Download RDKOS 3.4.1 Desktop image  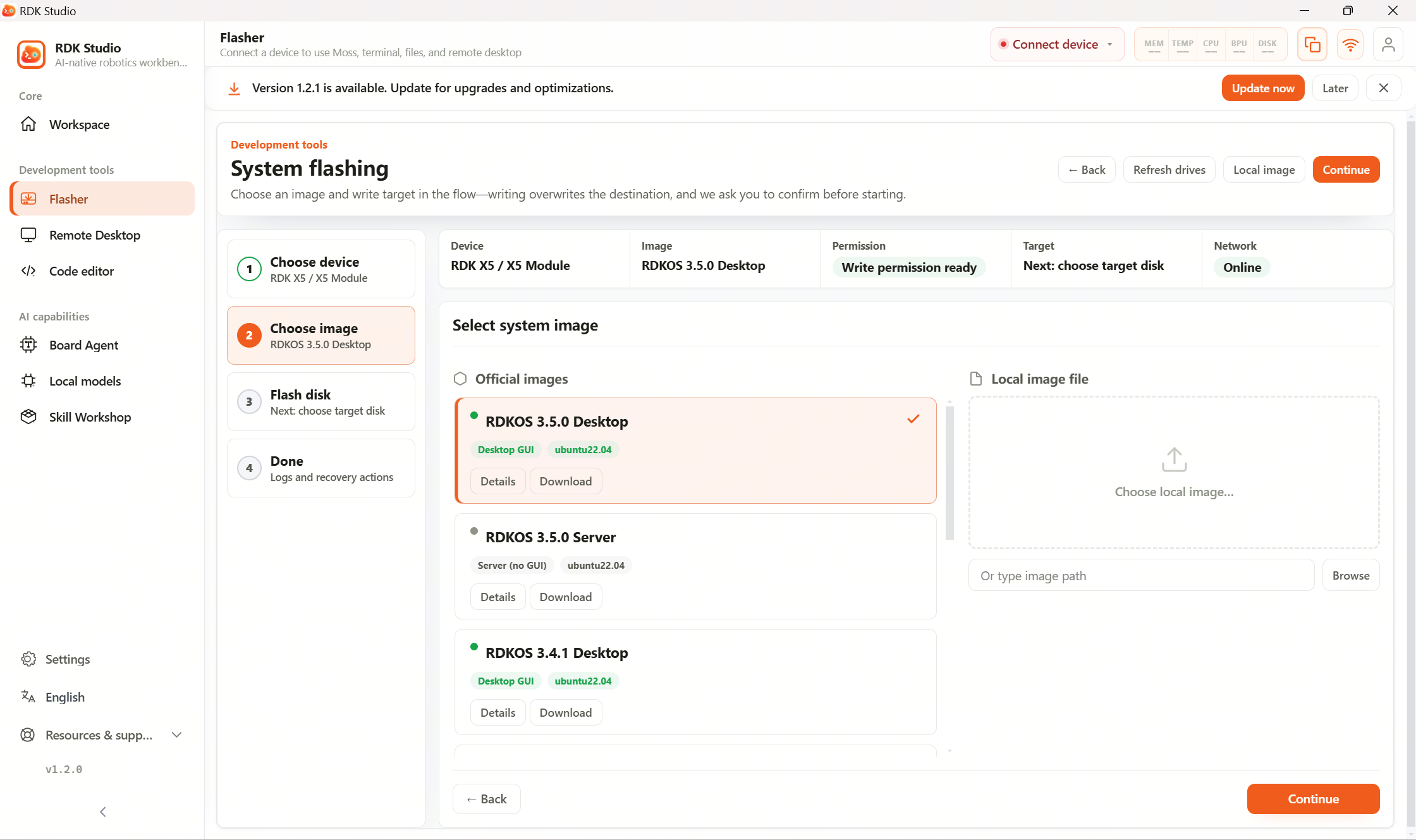click(566, 712)
